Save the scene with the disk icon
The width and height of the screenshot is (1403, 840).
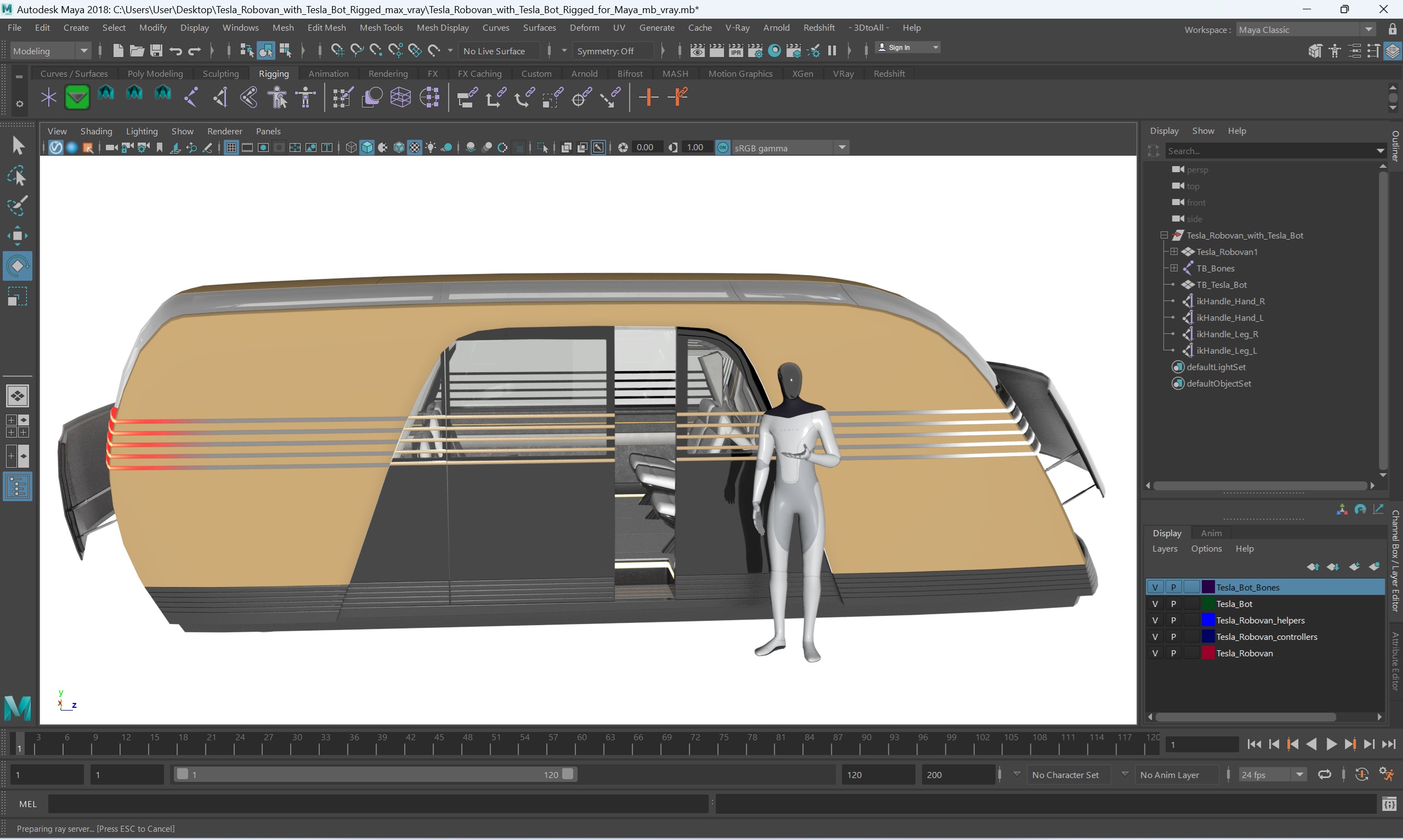click(156, 51)
